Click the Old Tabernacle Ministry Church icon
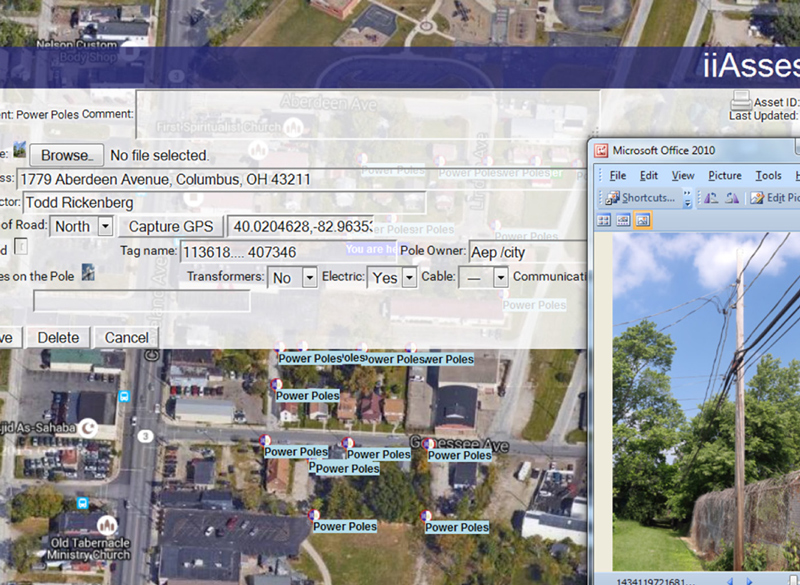This screenshot has height=585, width=800. coord(107,525)
